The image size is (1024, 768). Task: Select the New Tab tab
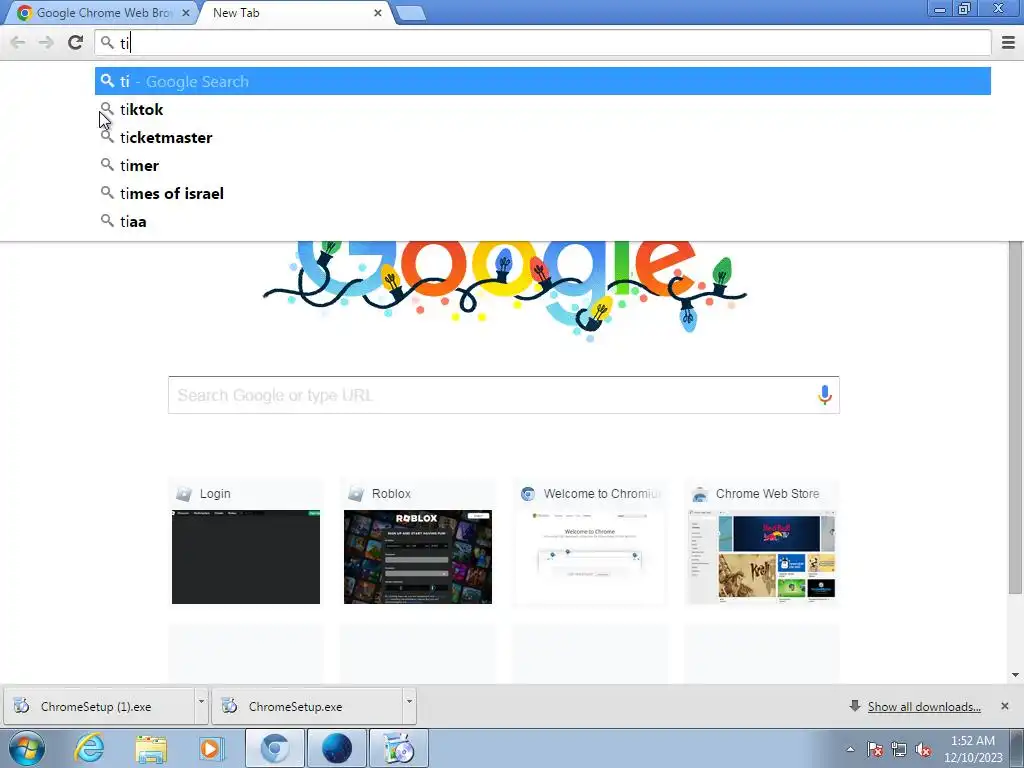pyautogui.click(x=294, y=12)
